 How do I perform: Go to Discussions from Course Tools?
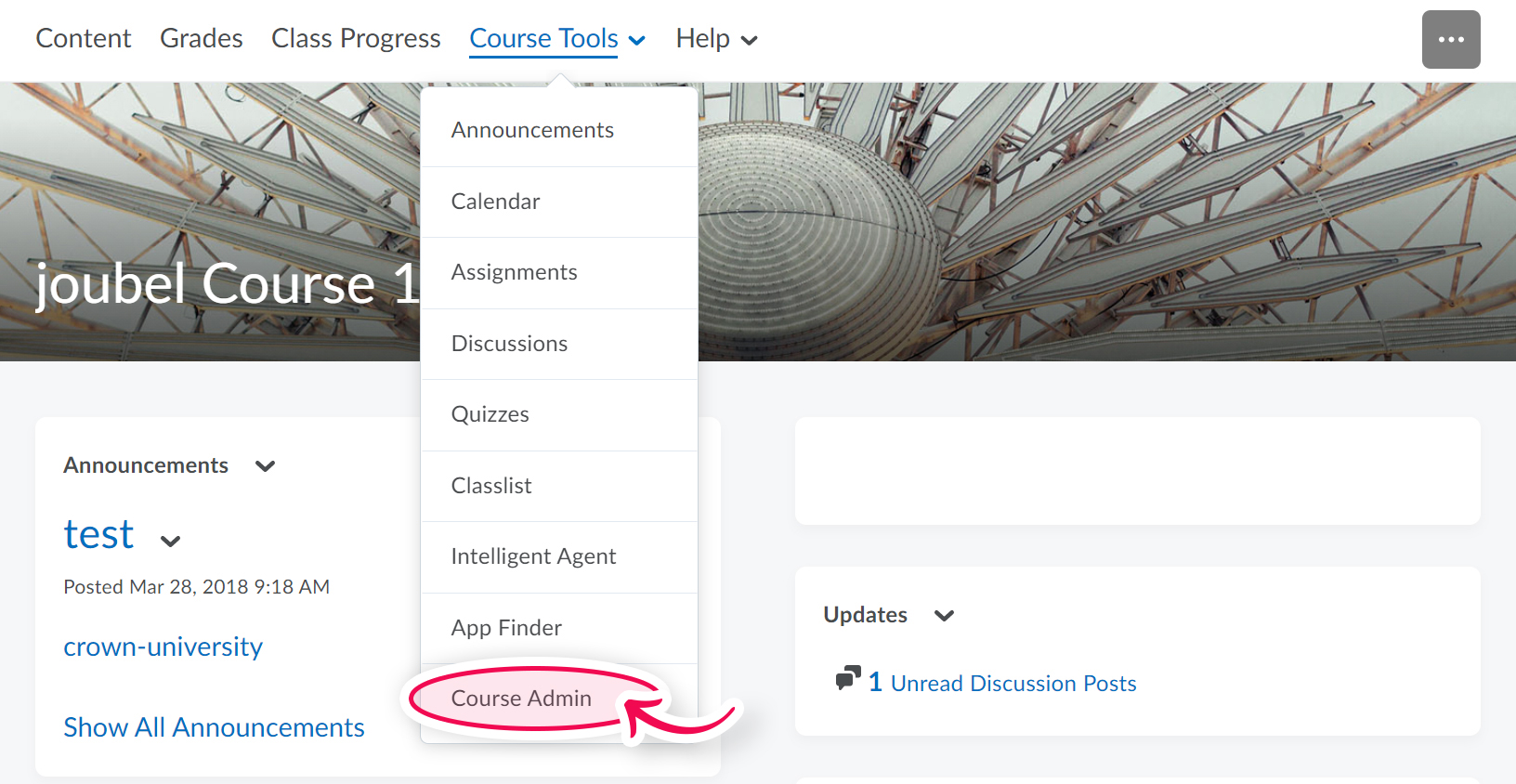point(509,344)
